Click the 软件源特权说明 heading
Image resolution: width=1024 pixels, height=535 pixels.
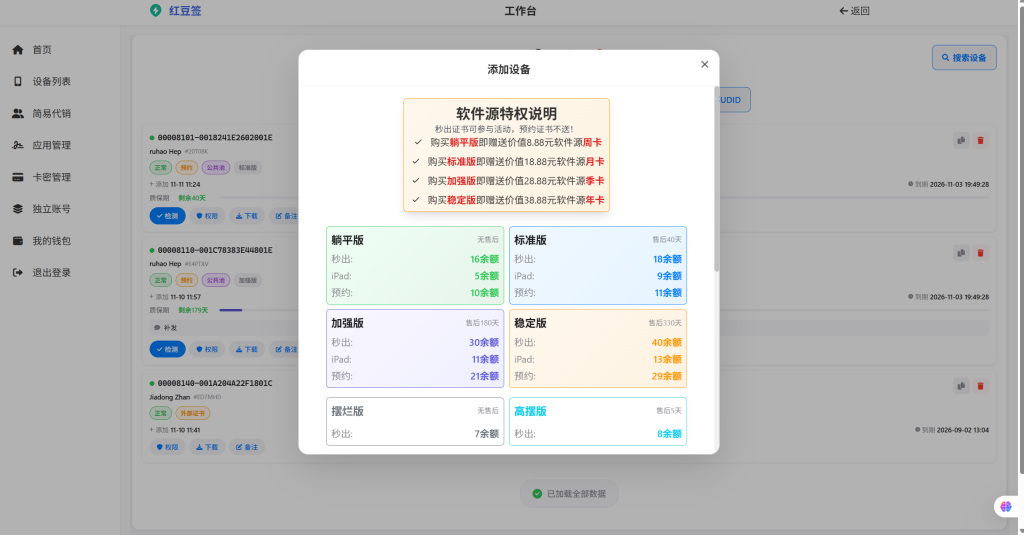[x=506, y=114]
